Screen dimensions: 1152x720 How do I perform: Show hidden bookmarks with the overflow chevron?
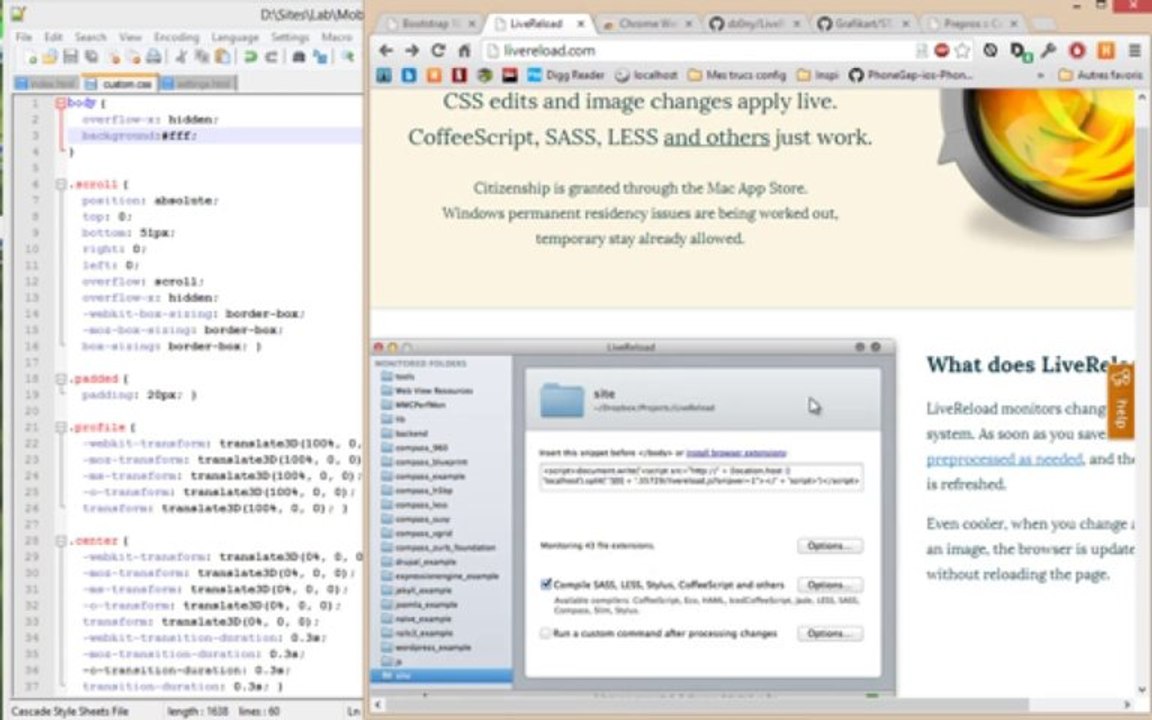click(x=1040, y=75)
